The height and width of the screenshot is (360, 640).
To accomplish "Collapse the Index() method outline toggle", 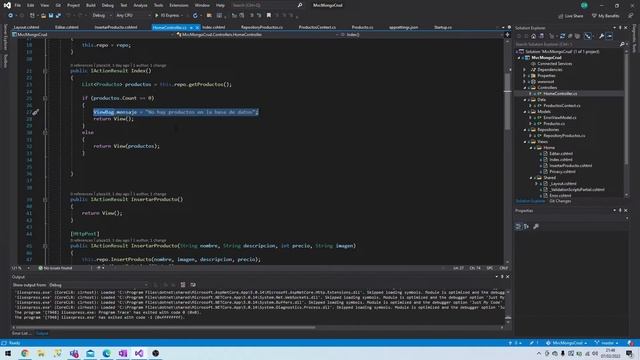I will coord(45,71).
